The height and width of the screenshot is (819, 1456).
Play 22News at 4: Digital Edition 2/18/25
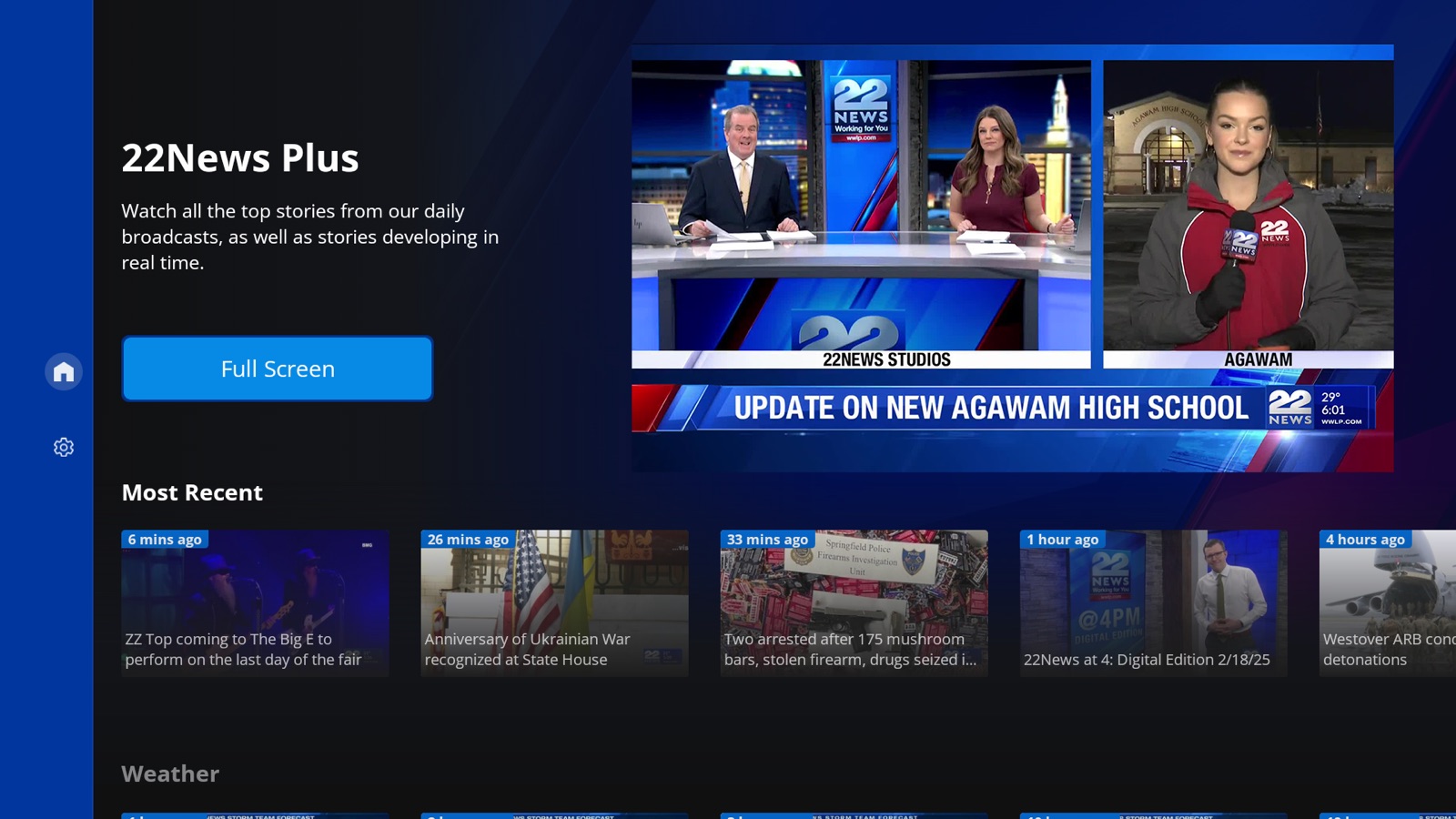(x=1154, y=603)
